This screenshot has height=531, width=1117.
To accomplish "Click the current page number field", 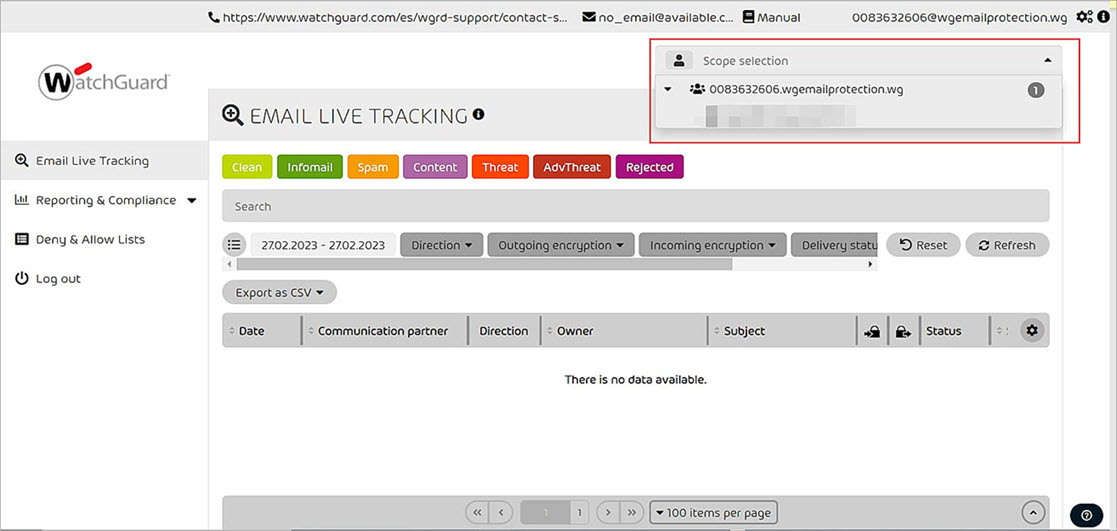I will 546,512.
